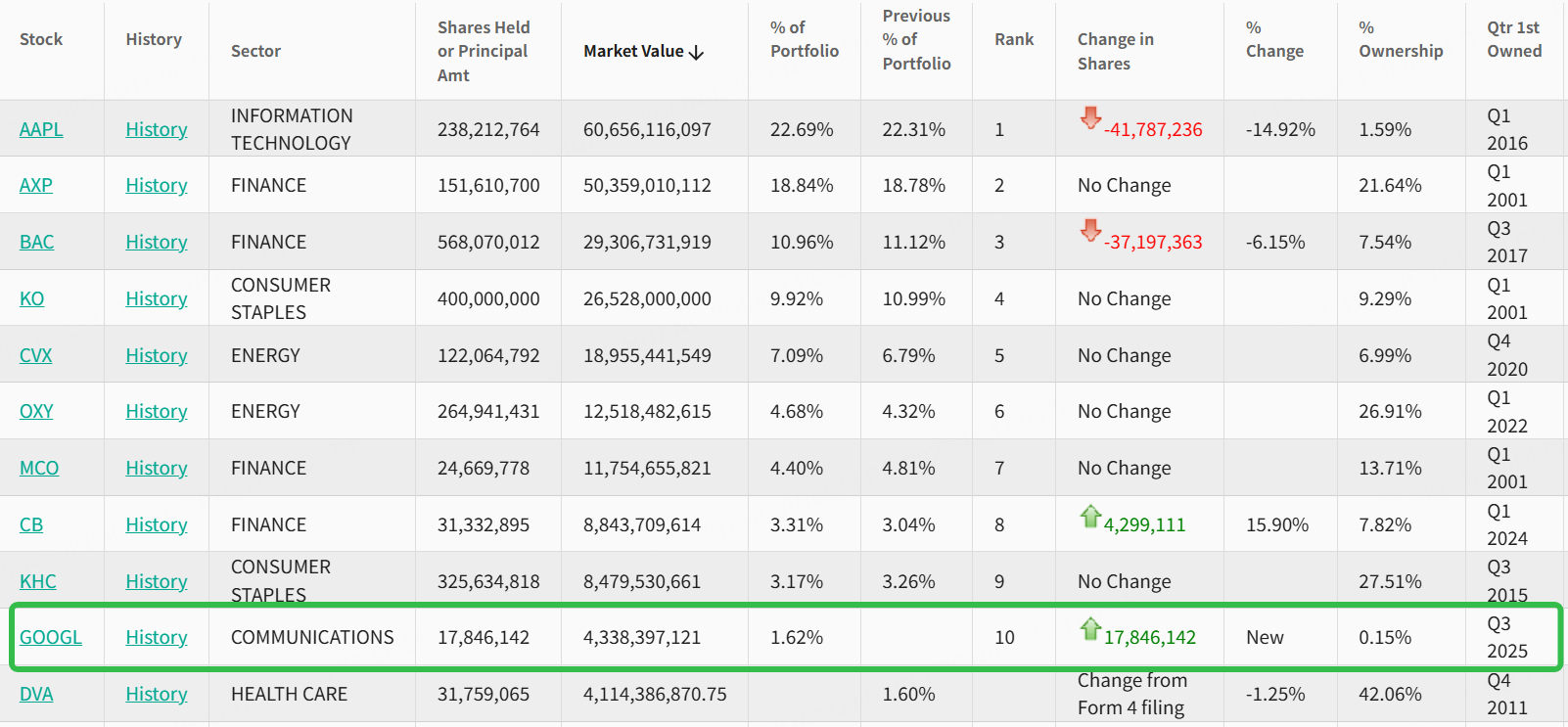Open the AAPL stock link
The width and height of the screenshot is (1568, 727).
(41, 129)
